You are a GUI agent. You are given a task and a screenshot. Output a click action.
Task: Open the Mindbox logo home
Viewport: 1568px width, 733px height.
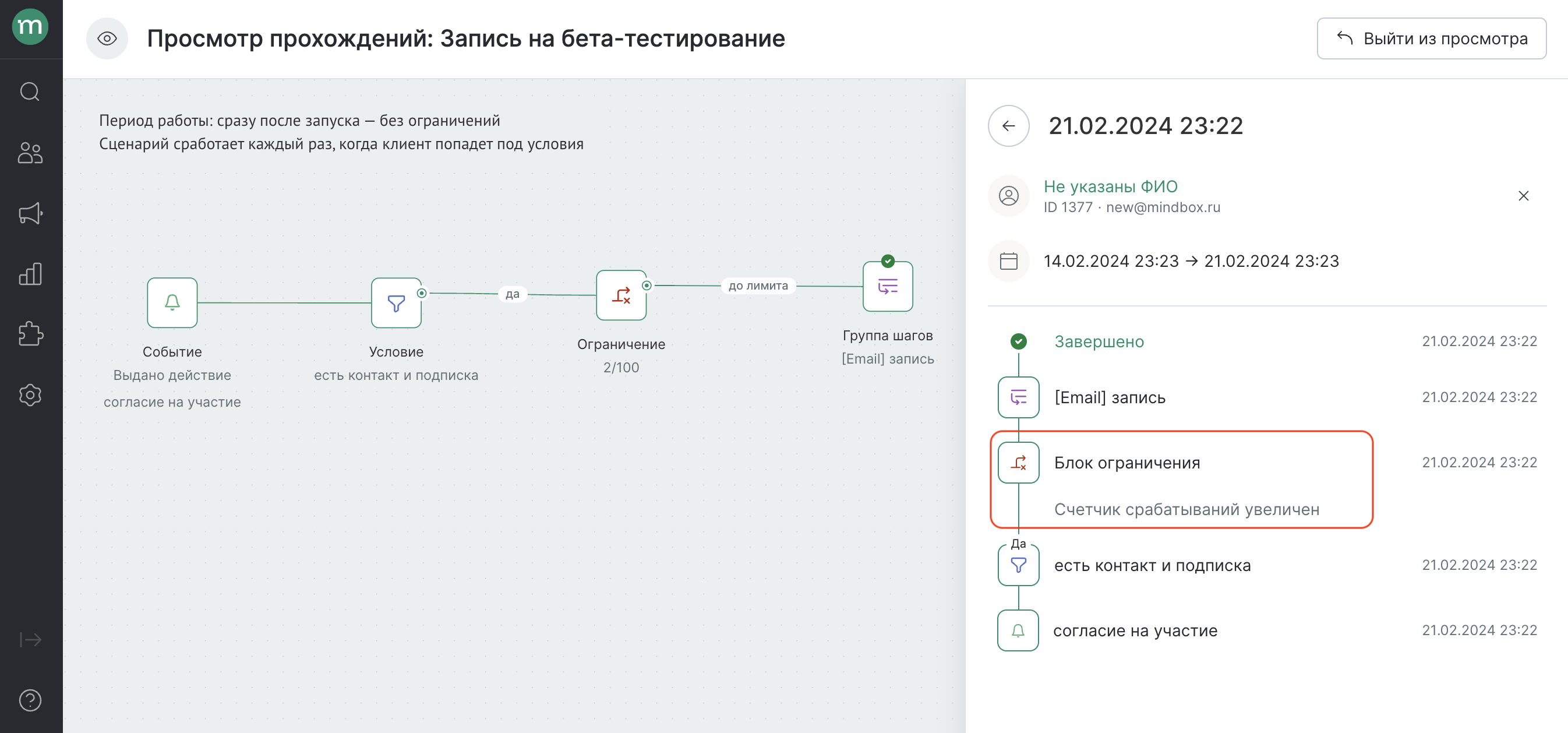point(30,27)
